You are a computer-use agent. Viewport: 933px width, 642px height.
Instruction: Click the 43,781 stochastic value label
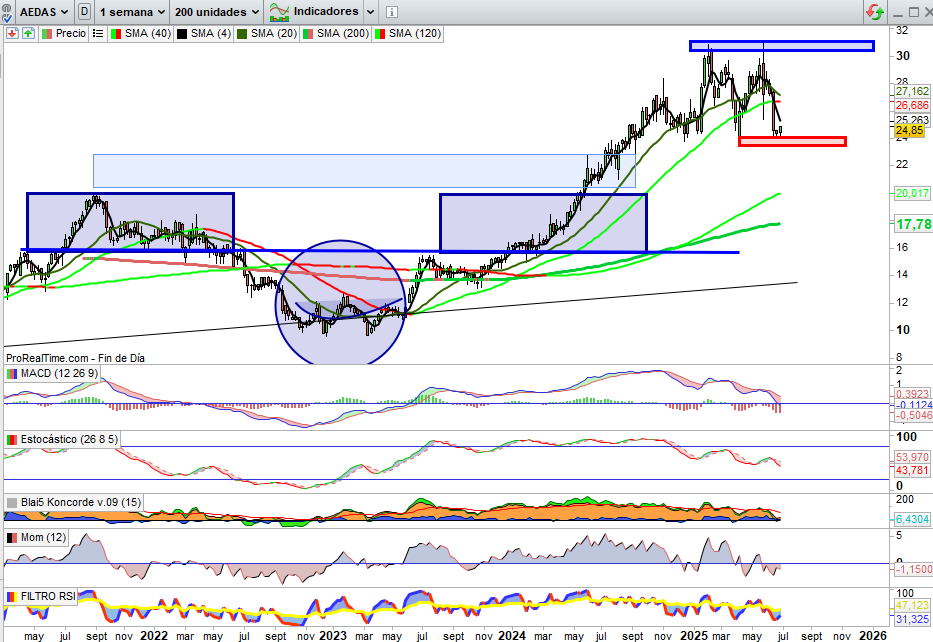[x=912, y=470]
